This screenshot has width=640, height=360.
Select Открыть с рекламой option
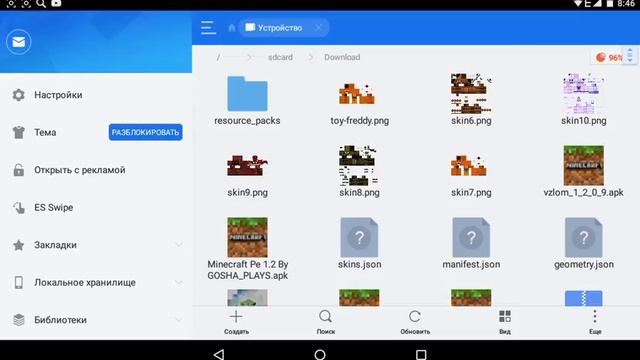click(x=96, y=170)
